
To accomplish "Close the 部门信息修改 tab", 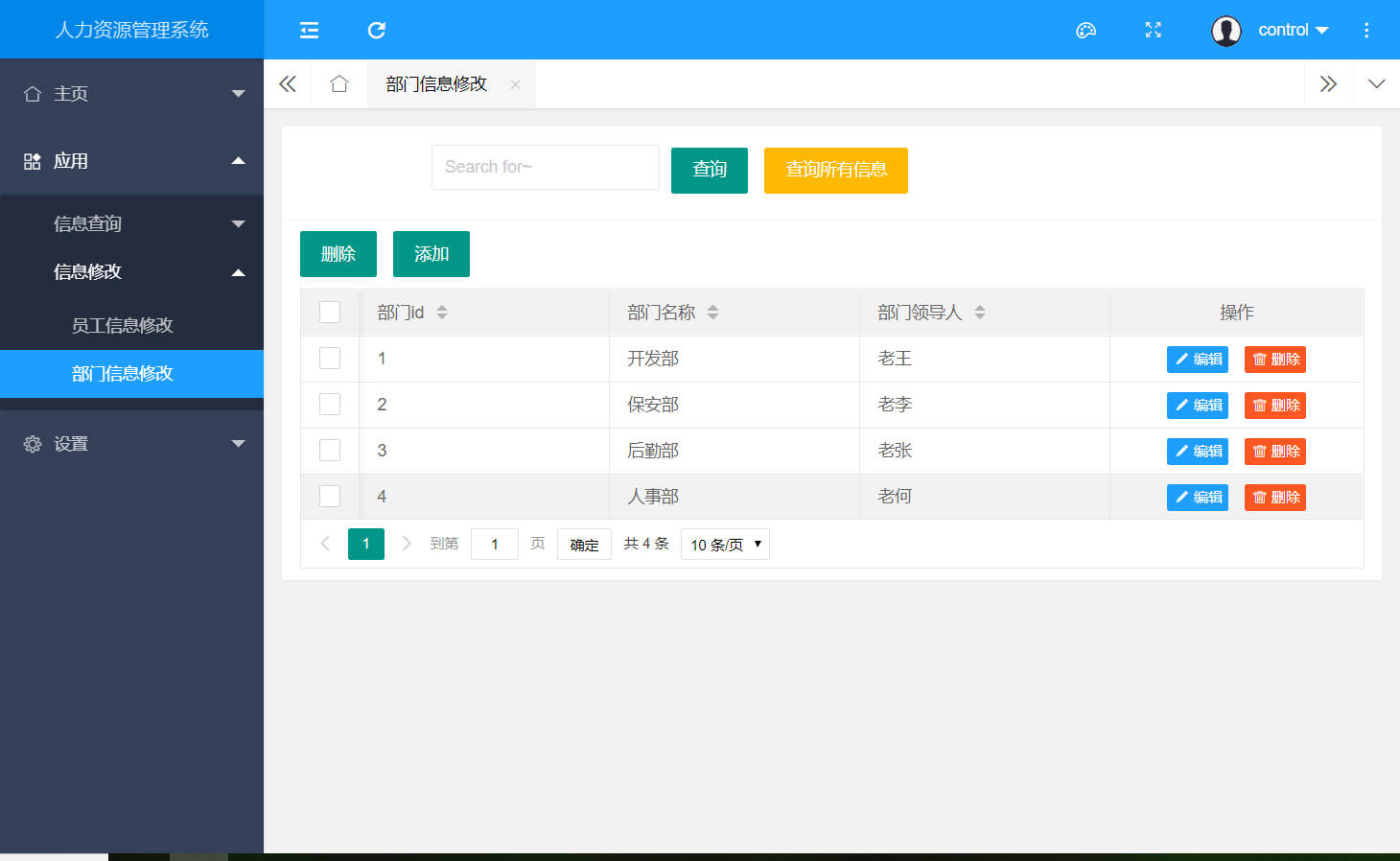I will [515, 84].
